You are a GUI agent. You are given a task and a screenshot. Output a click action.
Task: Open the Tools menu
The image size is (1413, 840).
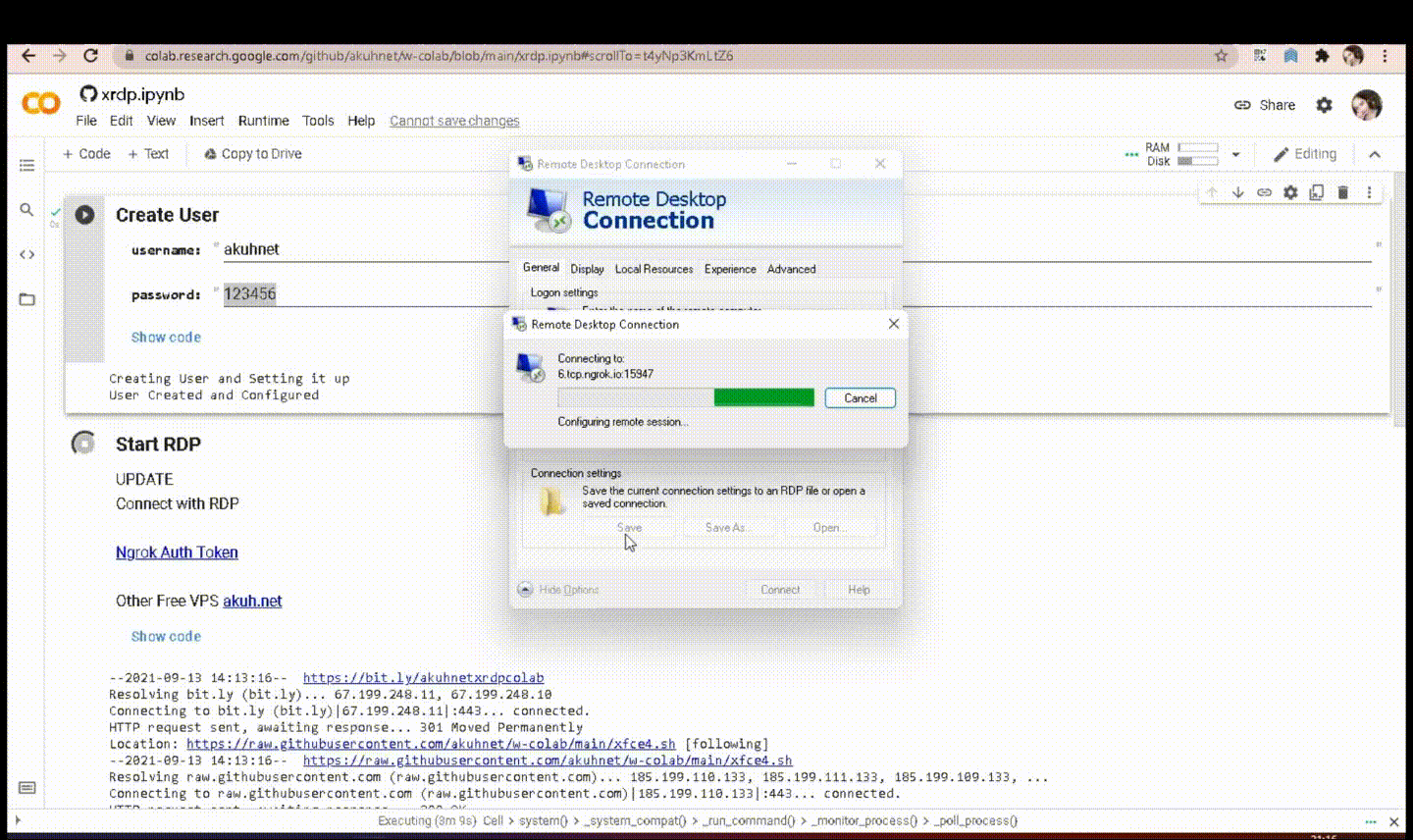(318, 121)
